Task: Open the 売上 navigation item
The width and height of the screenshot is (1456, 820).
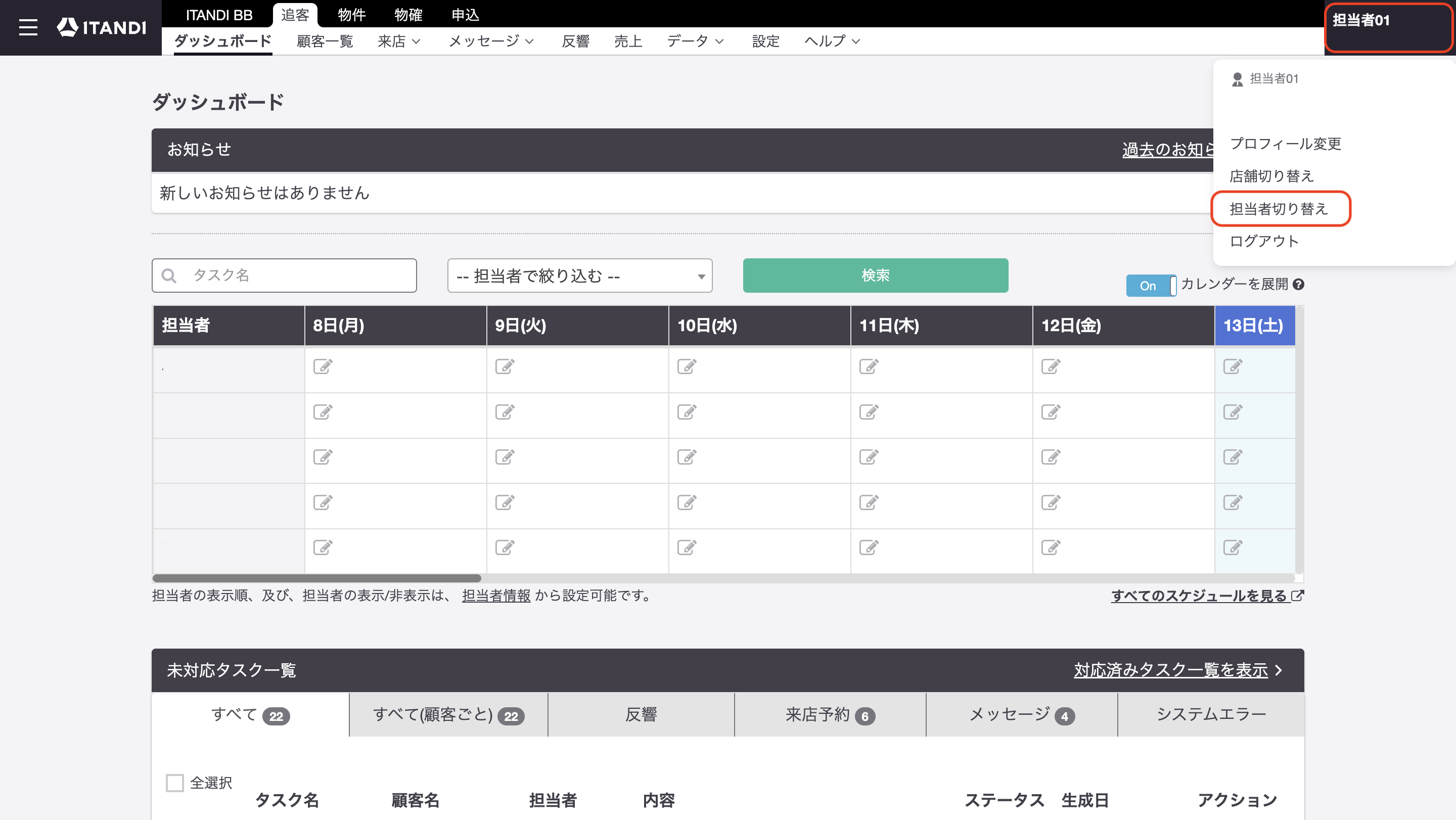Action: click(x=628, y=41)
